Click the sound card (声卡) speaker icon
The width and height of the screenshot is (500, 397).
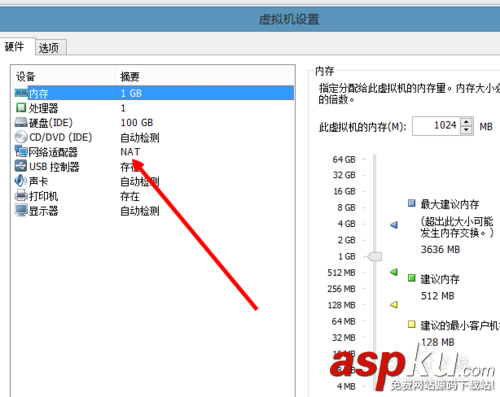point(21,181)
